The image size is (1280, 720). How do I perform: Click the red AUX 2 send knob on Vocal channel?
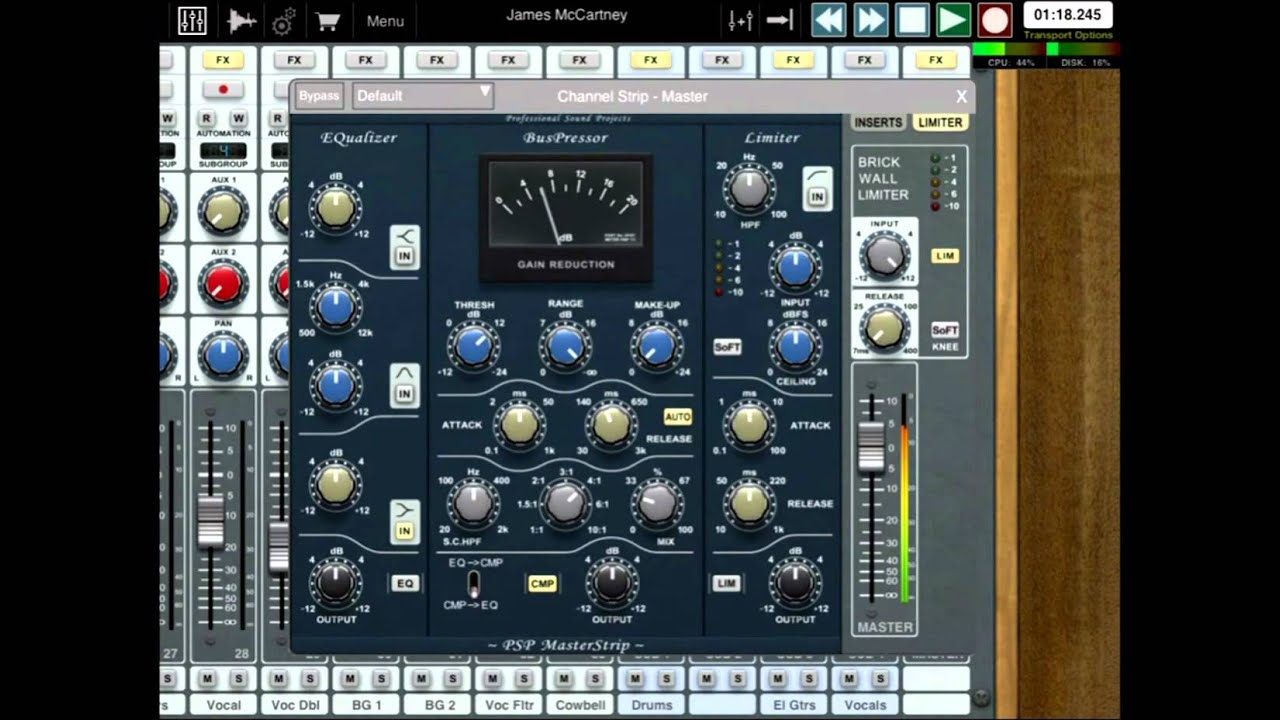point(223,284)
